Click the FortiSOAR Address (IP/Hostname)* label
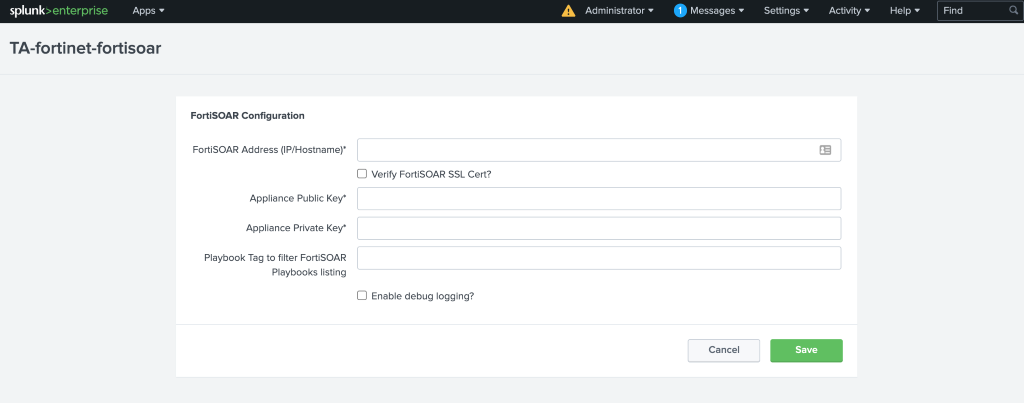This screenshot has height=403, width=1024. (x=269, y=150)
